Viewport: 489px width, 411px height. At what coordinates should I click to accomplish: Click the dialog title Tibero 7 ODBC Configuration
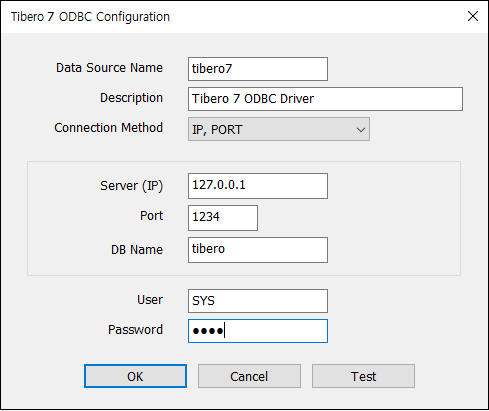click(x=90, y=17)
